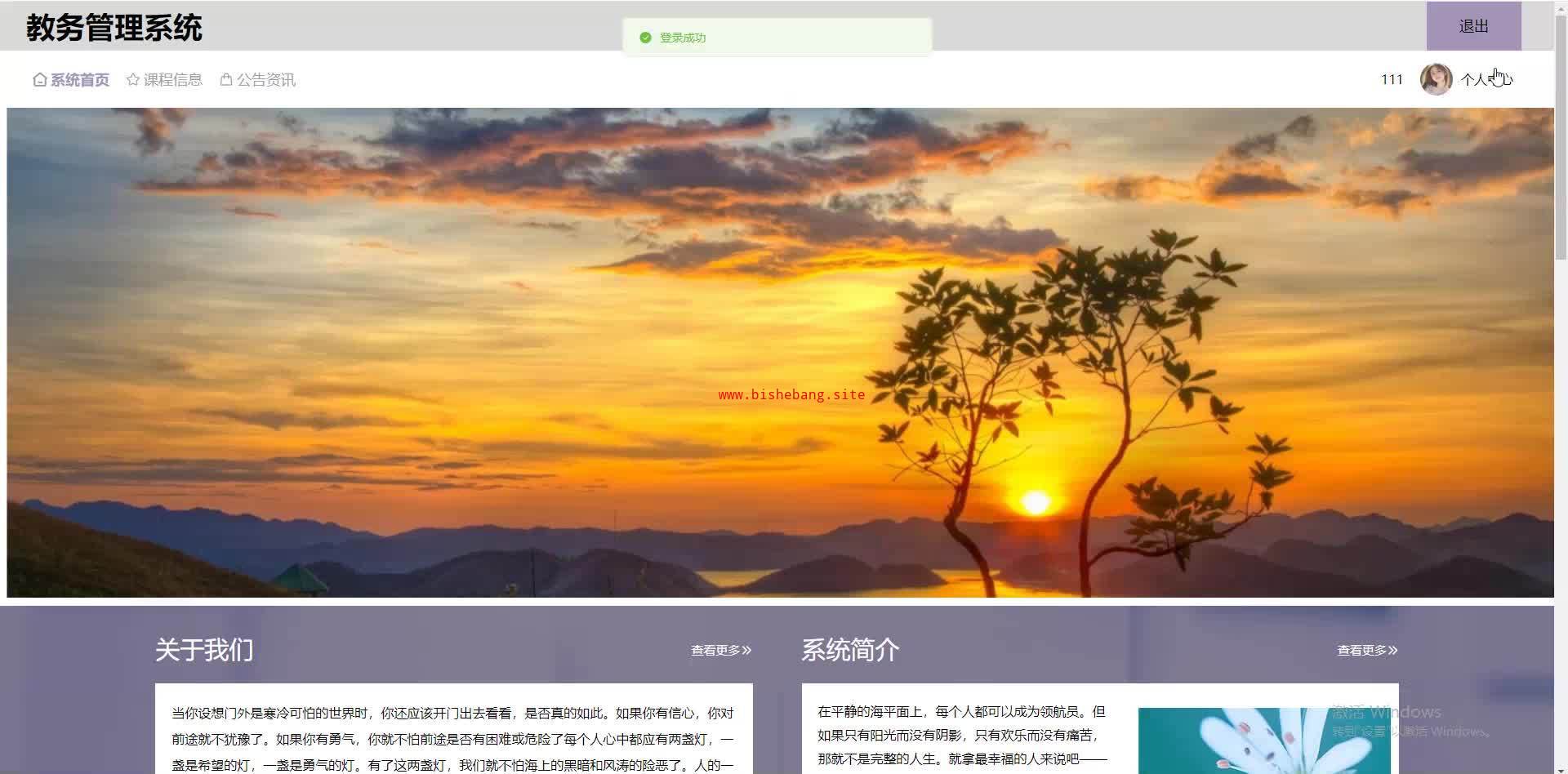
Task: Open the 公告资讯 menu
Action: (258, 80)
